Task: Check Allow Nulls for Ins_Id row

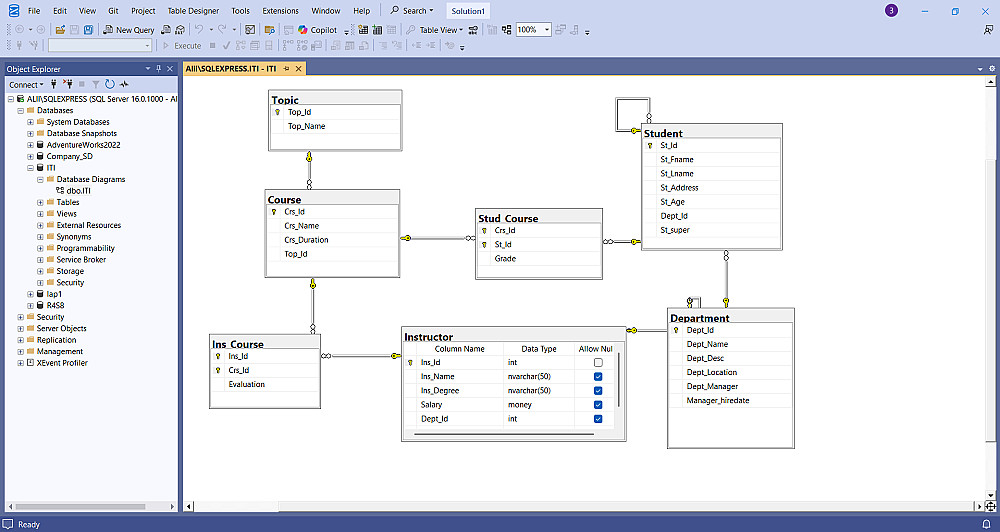Action: pyautogui.click(x=598, y=363)
